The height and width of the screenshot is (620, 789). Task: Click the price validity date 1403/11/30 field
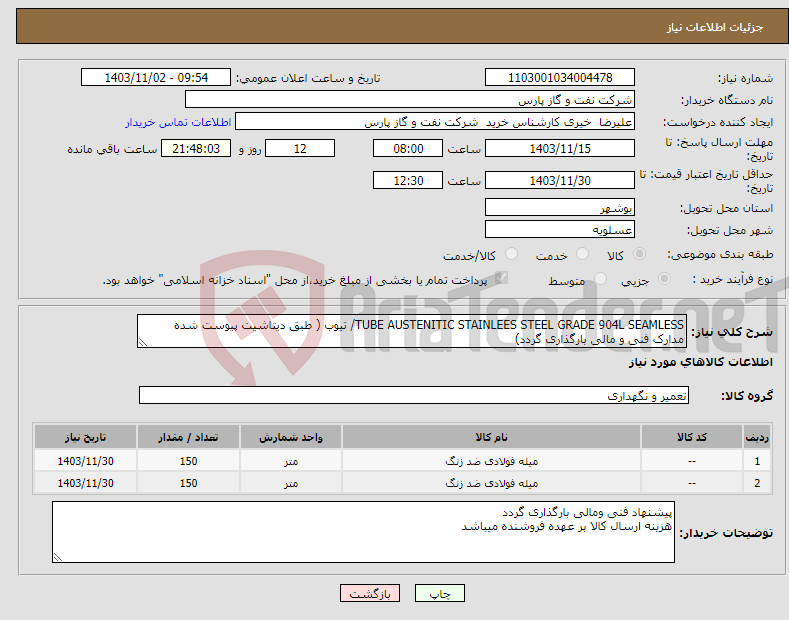coord(560,180)
